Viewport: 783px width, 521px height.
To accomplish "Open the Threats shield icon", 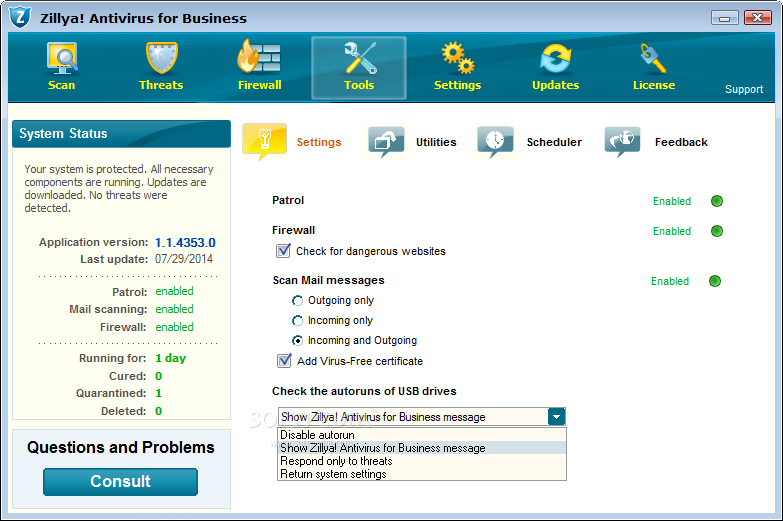I will point(161,58).
